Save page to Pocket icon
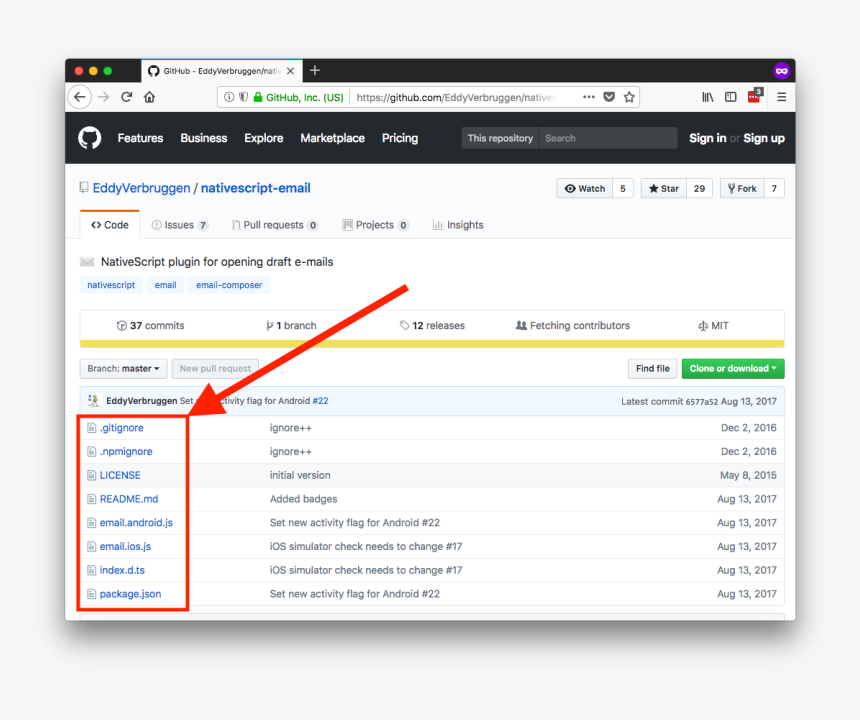Viewport: 860px width, 720px height. (609, 97)
